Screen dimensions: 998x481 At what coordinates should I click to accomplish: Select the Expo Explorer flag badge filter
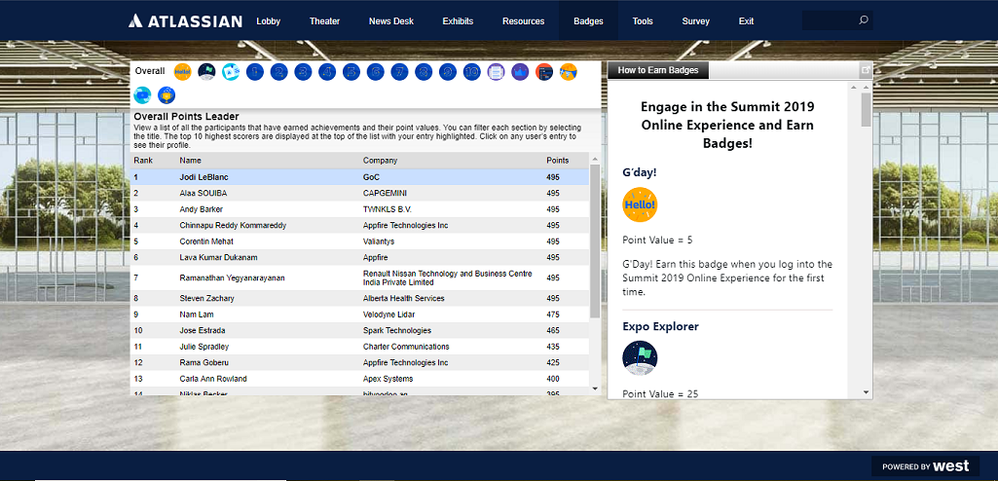pos(207,72)
